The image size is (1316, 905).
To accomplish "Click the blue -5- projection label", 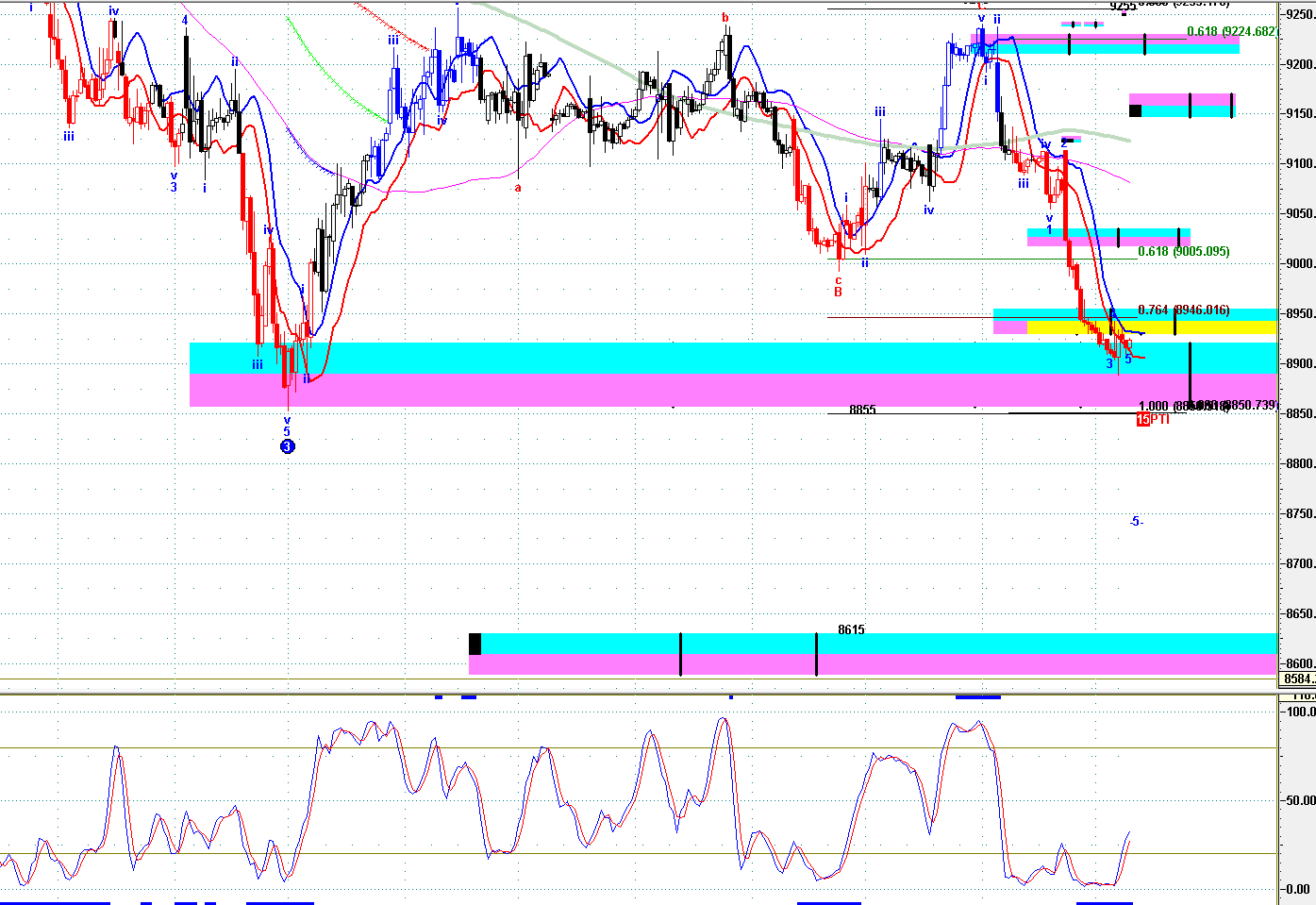I will pyautogui.click(x=1137, y=522).
